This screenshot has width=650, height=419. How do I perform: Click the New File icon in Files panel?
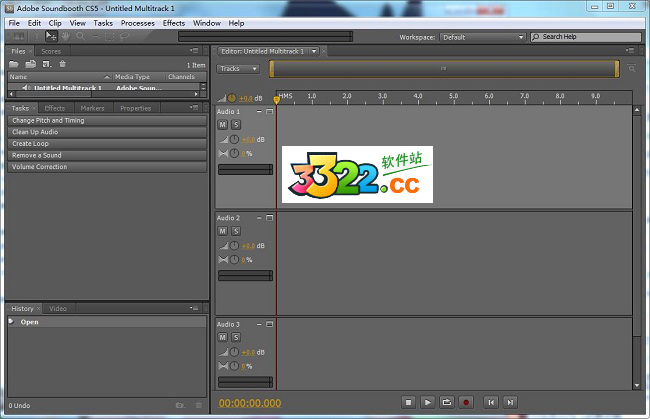46,64
